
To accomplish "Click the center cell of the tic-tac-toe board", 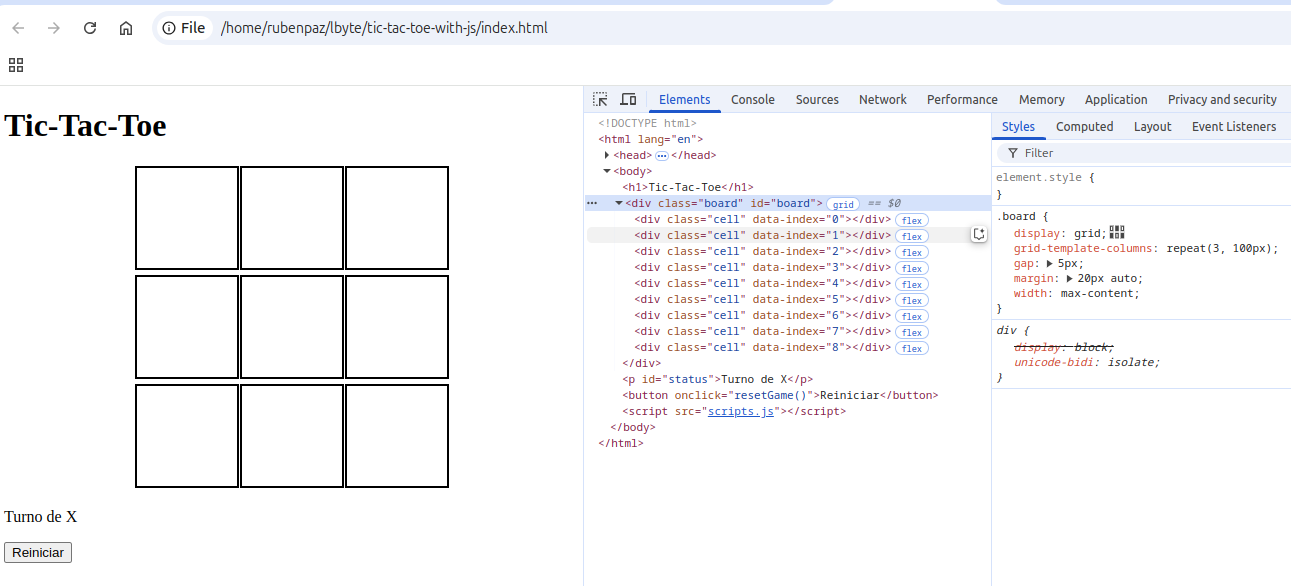I will tap(292, 327).
